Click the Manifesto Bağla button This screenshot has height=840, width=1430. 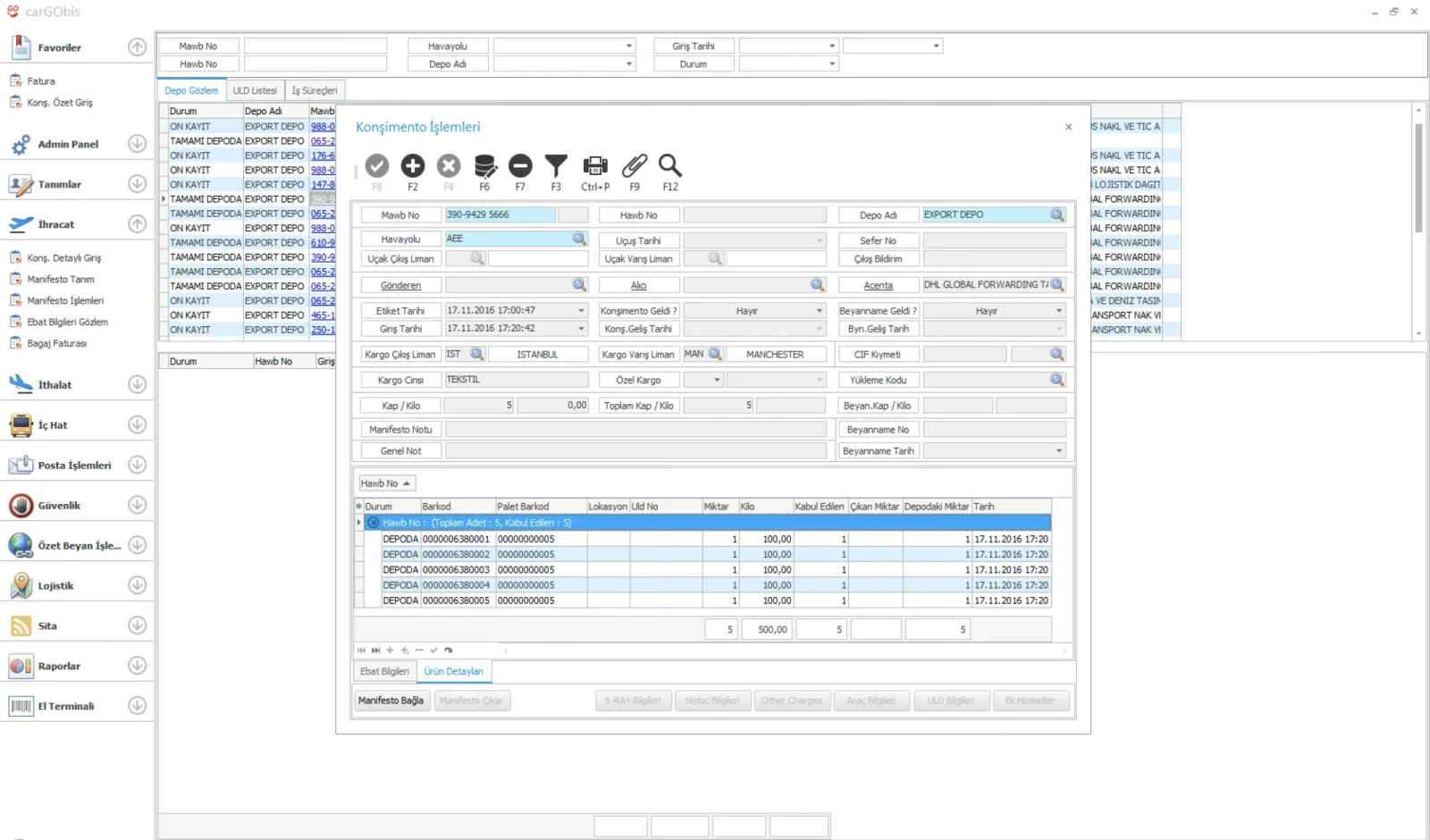click(391, 701)
